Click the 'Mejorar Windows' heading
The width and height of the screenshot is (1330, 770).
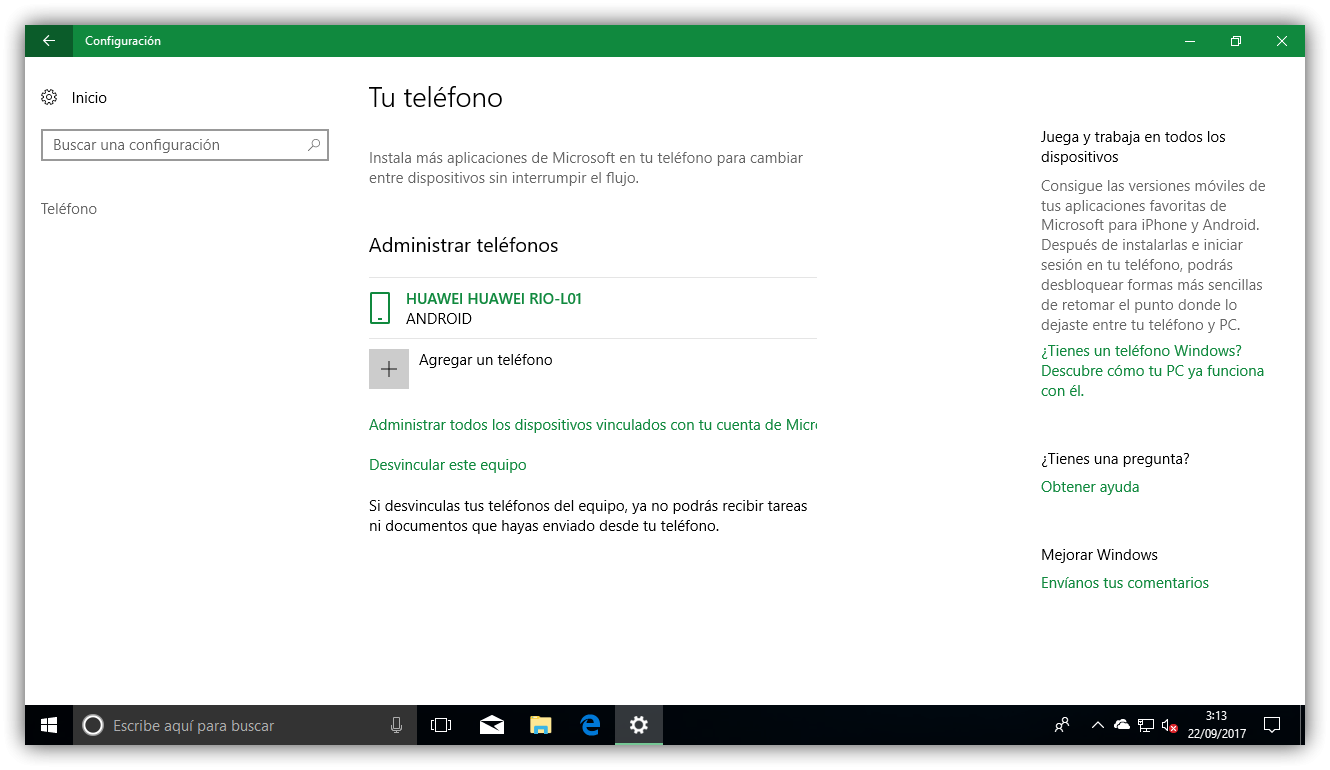[1099, 555]
